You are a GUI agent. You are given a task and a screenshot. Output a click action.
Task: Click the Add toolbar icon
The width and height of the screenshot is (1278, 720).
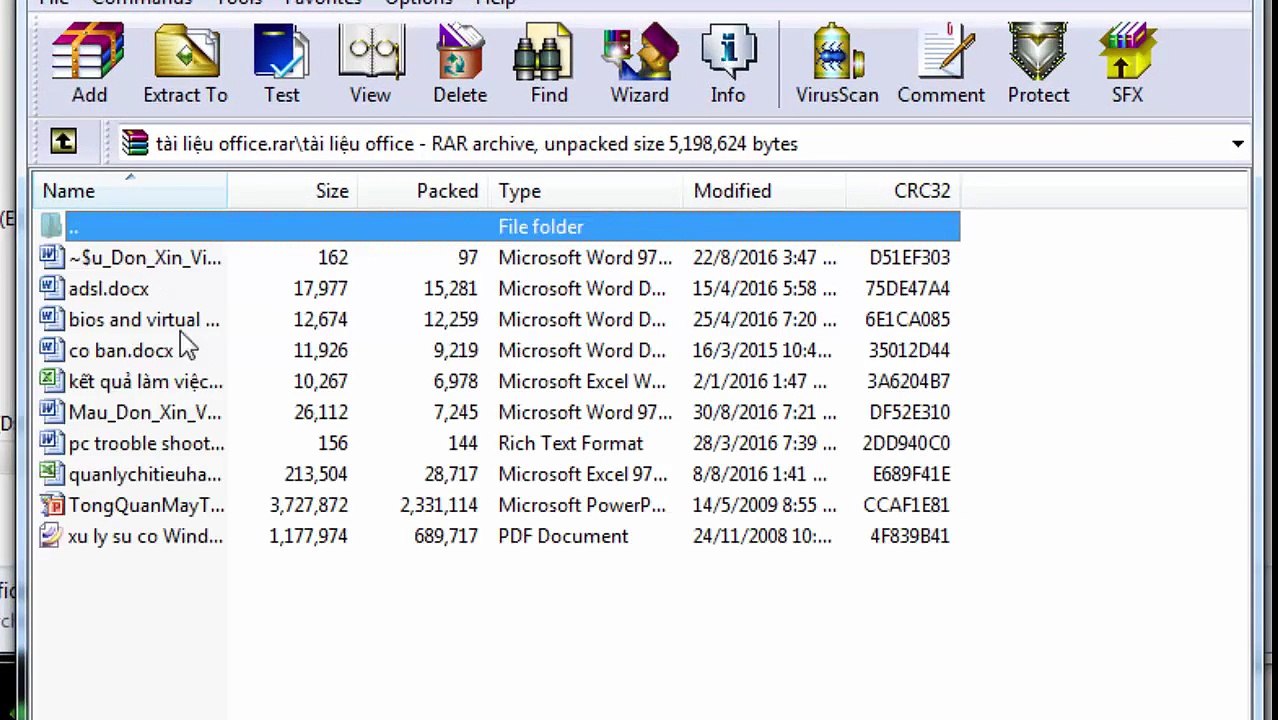tap(89, 62)
